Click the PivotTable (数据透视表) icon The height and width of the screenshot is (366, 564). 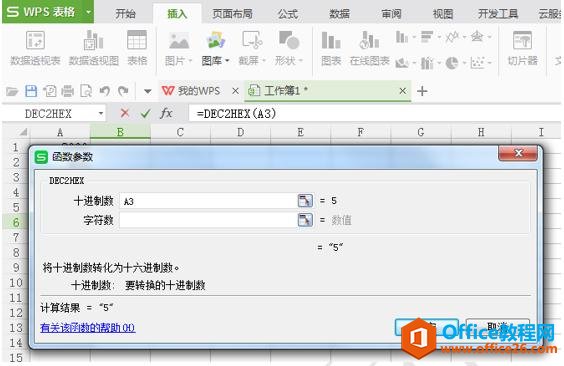click(x=35, y=40)
